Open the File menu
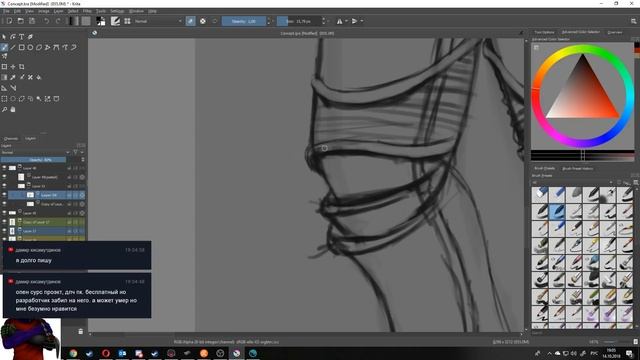Screen dimensions: 640x360 tap(6, 11)
